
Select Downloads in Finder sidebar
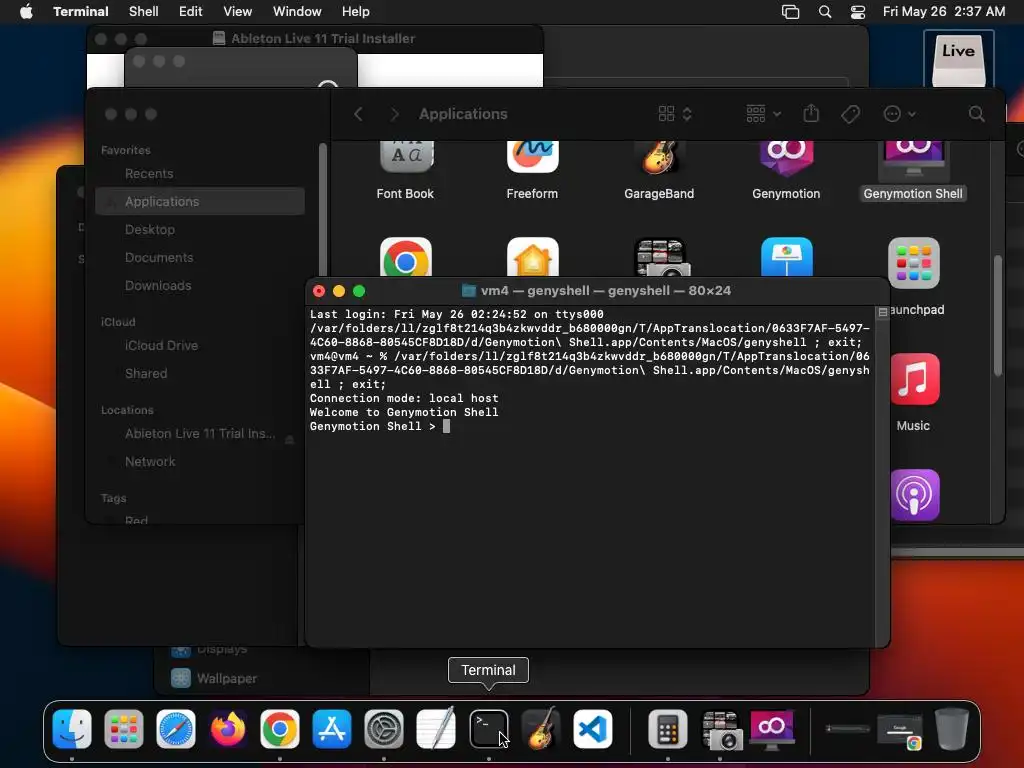[x=200, y=285]
